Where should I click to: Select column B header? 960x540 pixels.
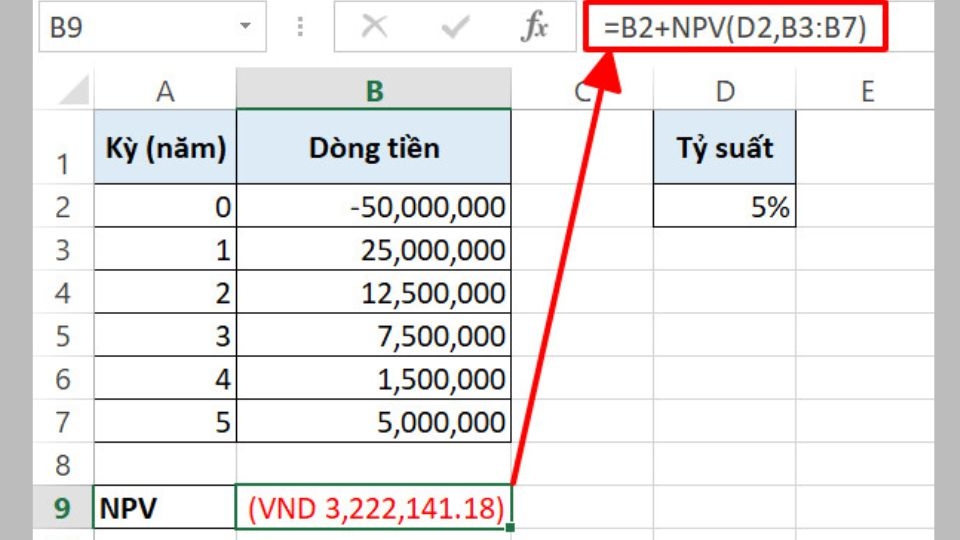pyautogui.click(x=374, y=91)
